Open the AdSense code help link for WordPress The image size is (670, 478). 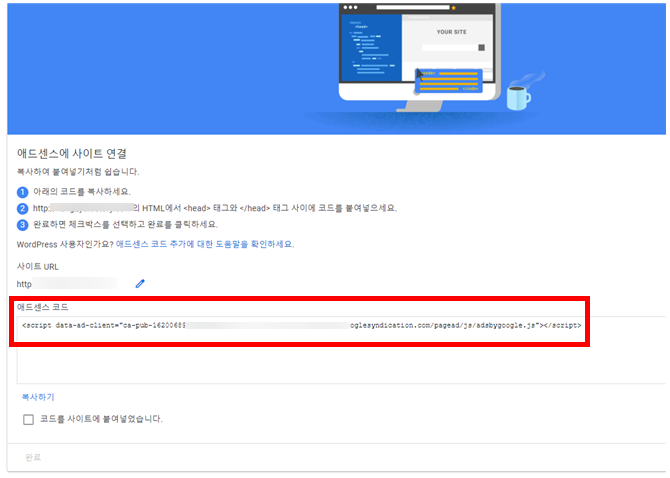click(205, 244)
